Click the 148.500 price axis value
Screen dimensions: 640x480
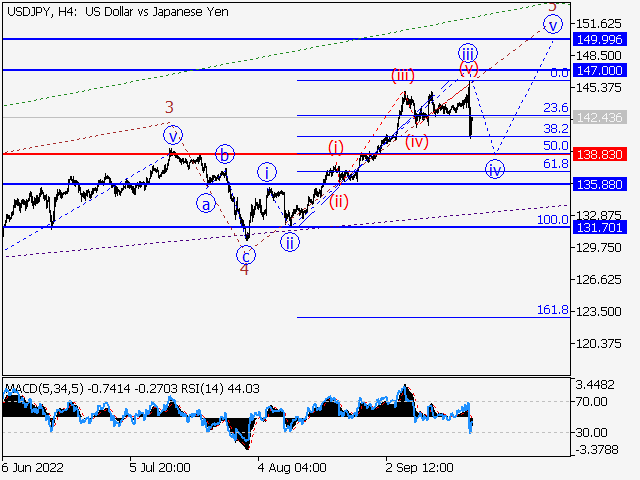click(x=598, y=55)
